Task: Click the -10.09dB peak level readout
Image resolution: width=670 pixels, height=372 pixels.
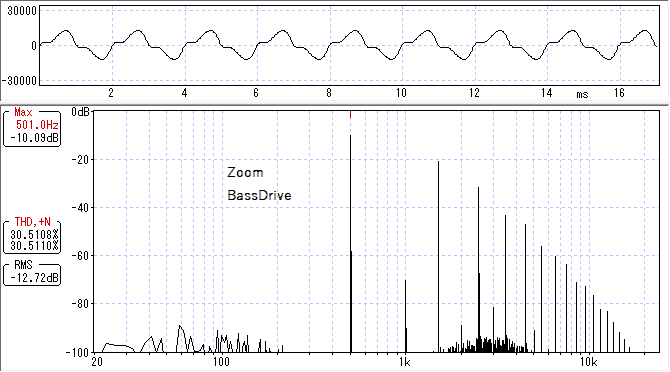Action: (x=34, y=138)
